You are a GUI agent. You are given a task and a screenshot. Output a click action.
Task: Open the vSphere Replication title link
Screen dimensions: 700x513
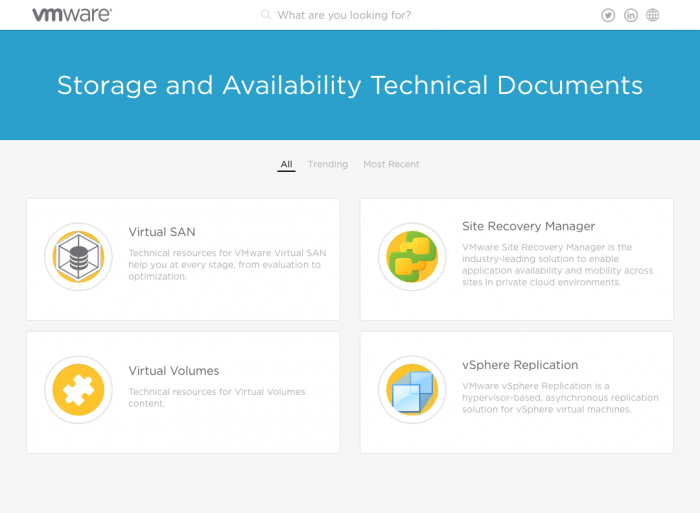pos(520,365)
